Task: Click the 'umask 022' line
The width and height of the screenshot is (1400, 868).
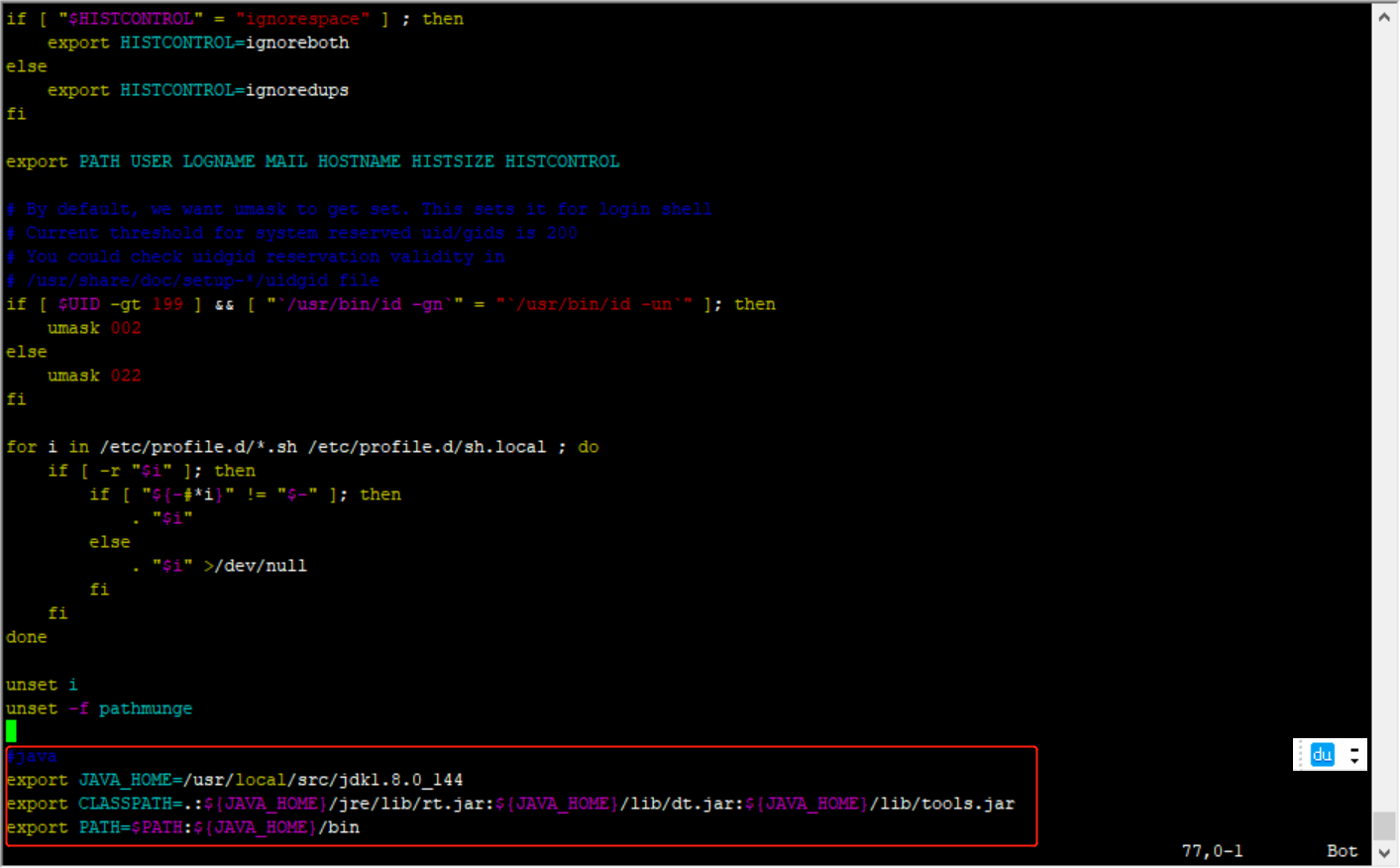Action: (94, 376)
